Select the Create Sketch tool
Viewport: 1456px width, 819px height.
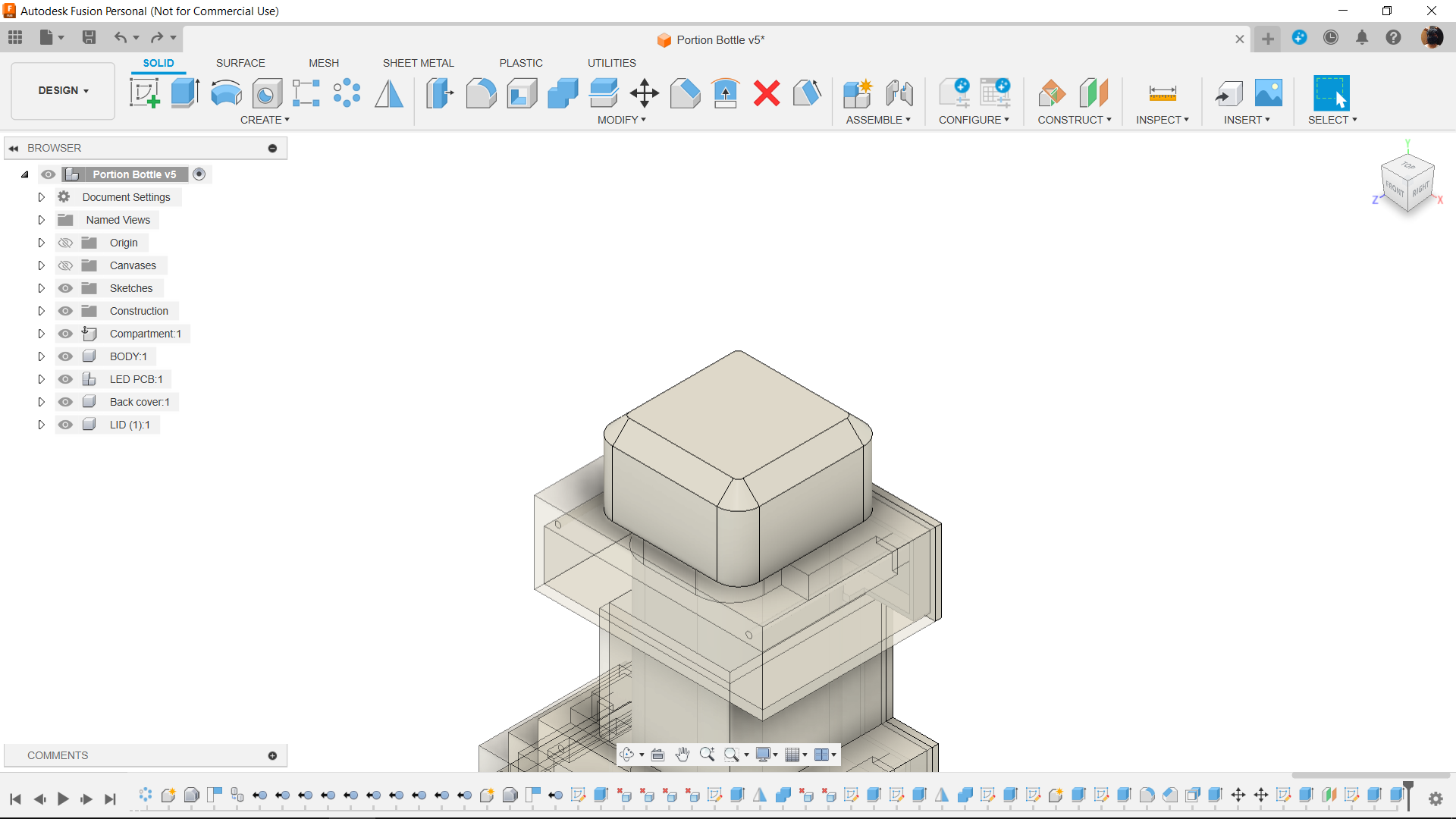tap(144, 93)
